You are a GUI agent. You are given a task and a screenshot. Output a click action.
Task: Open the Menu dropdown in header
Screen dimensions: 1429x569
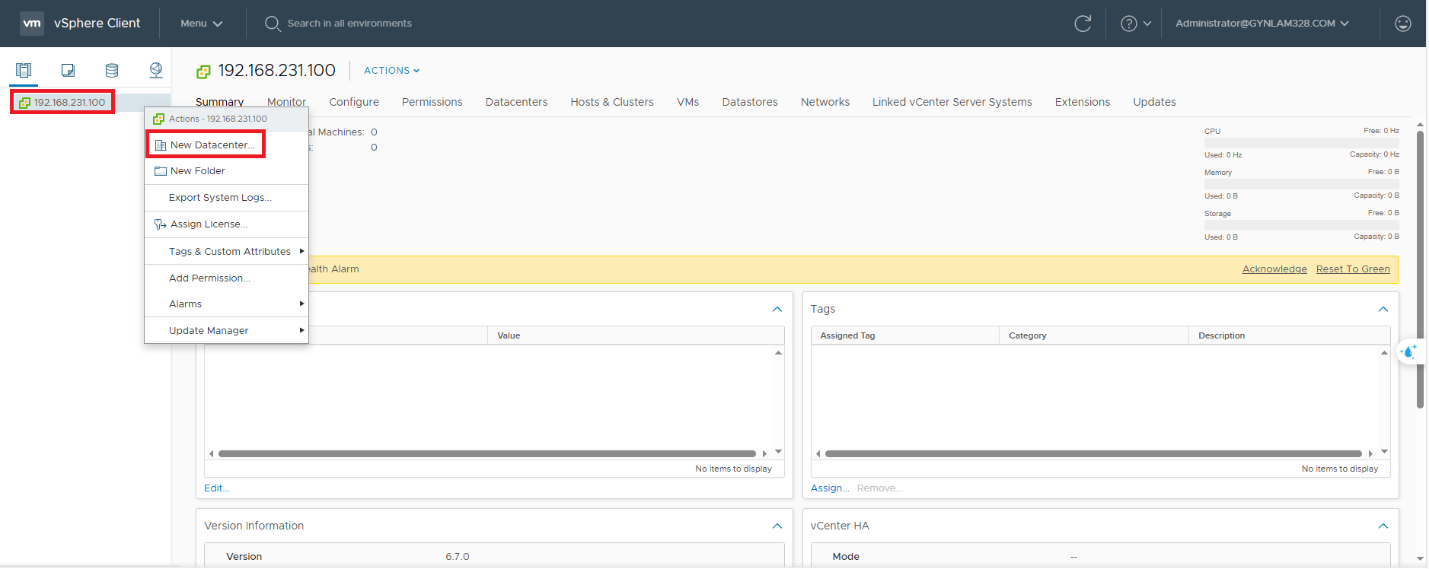(201, 23)
